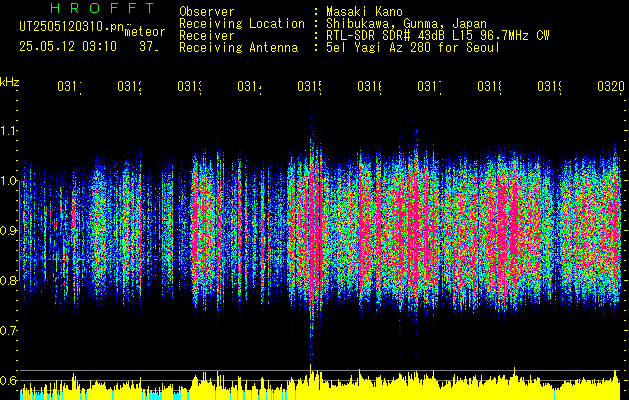This screenshot has height=400, width=629.
Task: Select observer name Masaki Kano
Action: pyautogui.click(x=364, y=11)
